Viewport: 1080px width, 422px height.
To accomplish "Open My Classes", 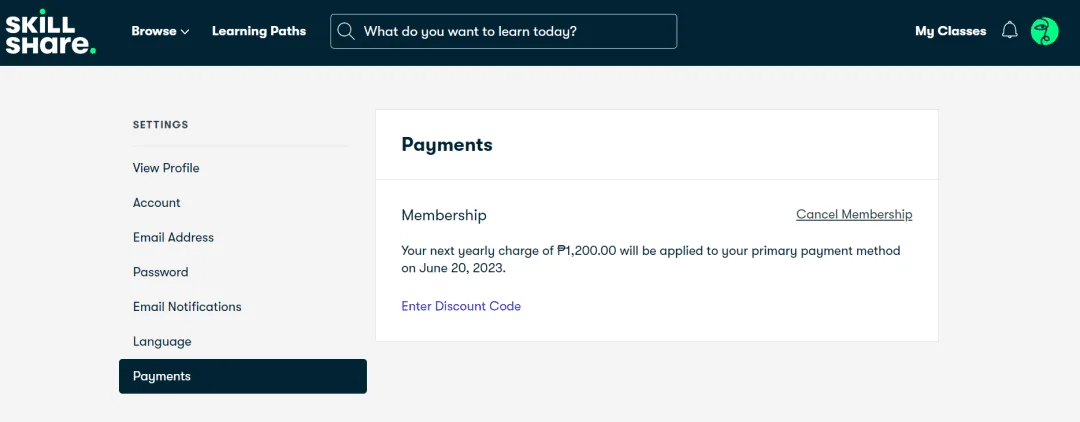I will click(x=951, y=31).
